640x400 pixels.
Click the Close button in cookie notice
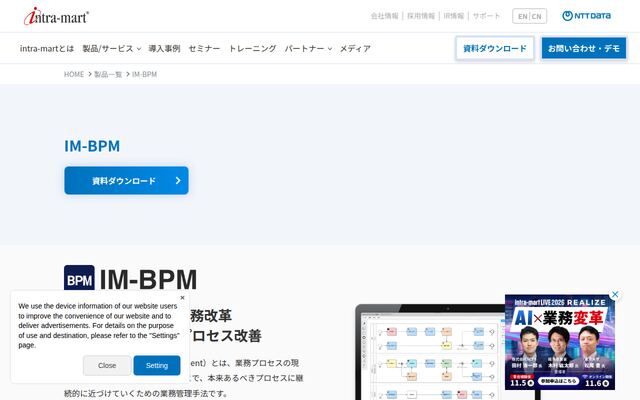coord(107,365)
